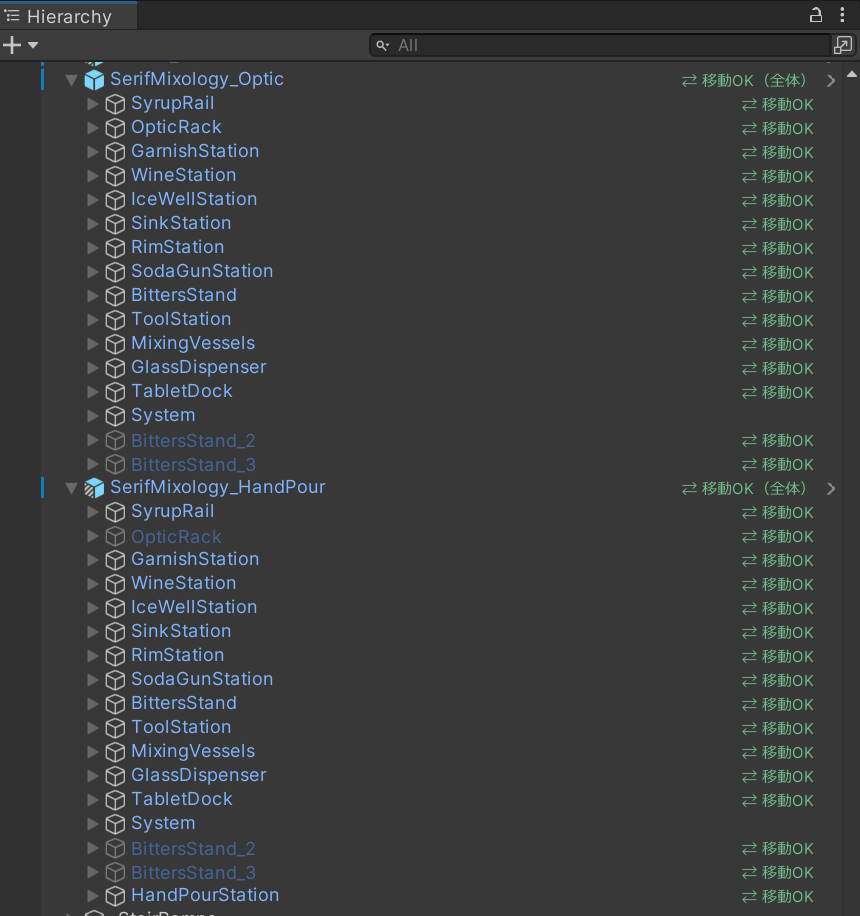This screenshot has height=916, width=860.
Task: Open the Hierarchy panel three-dot menu
Action: click(842, 15)
